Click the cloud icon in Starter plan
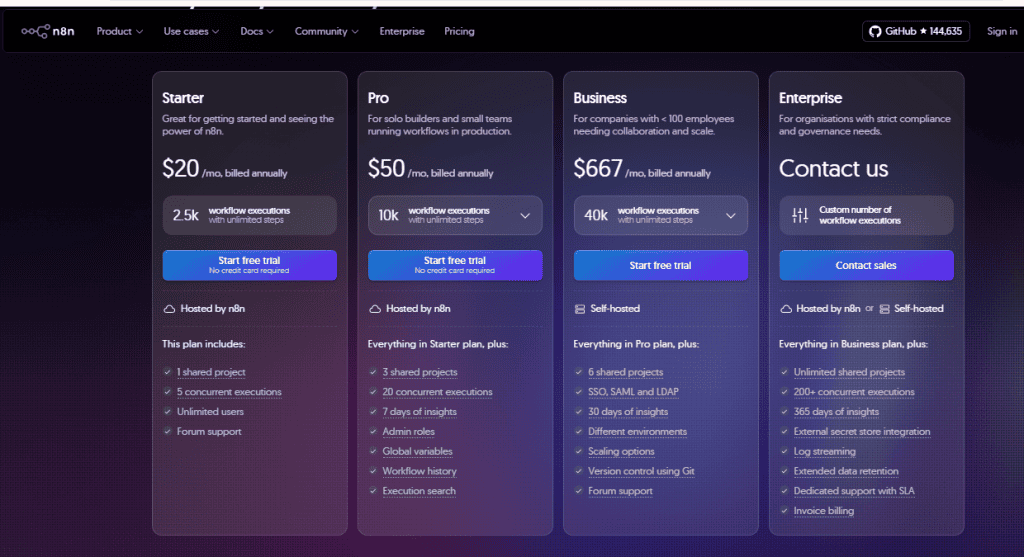Viewport: 1024px width, 557px height. 169,309
